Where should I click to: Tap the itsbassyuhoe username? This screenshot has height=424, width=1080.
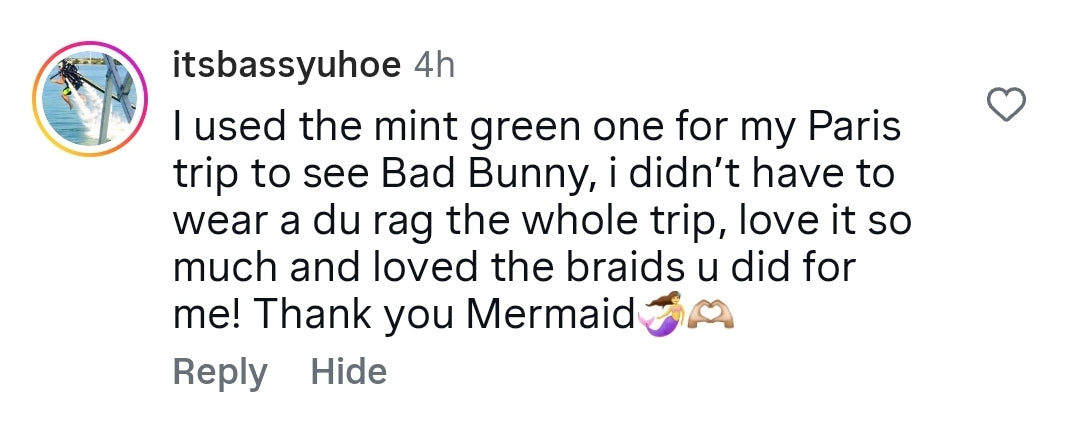tap(286, 67)
